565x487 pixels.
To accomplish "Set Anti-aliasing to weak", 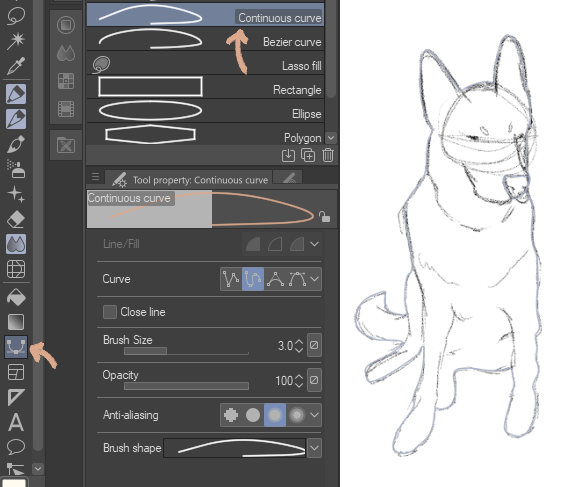I will click(253, 415).
